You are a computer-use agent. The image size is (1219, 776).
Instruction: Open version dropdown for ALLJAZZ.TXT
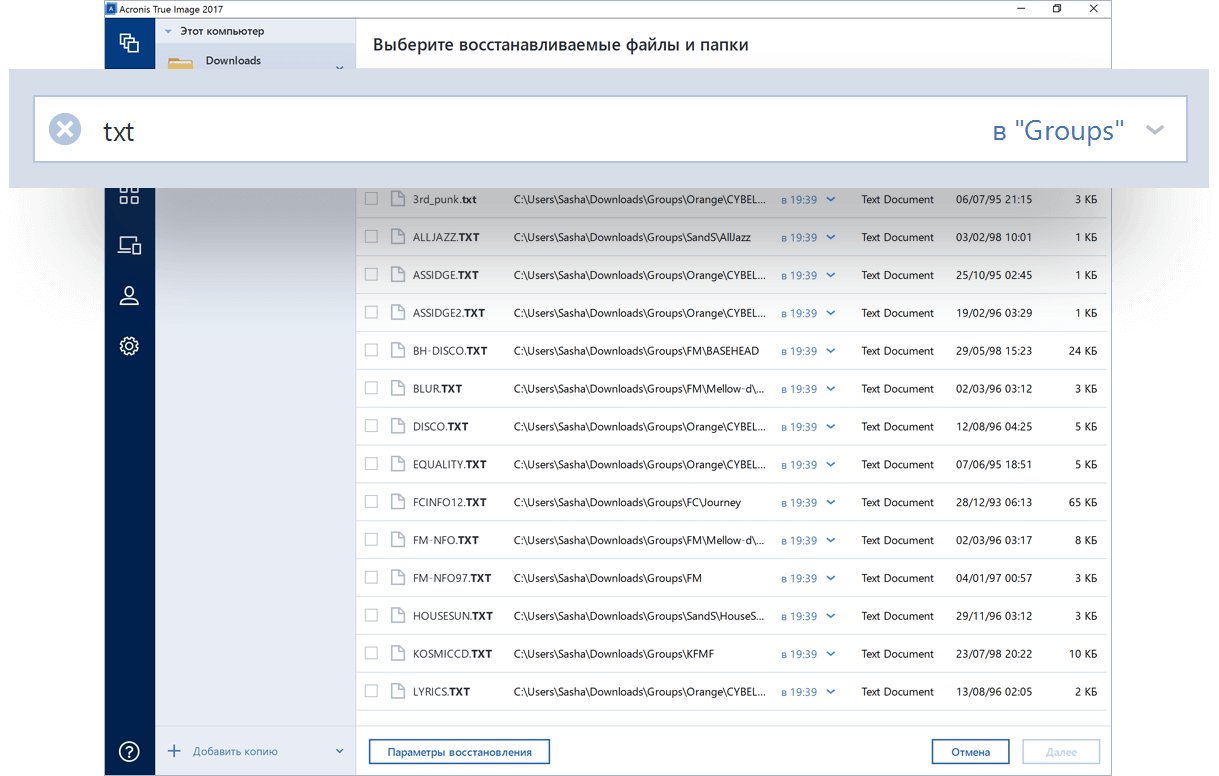(x=830, y=237)
